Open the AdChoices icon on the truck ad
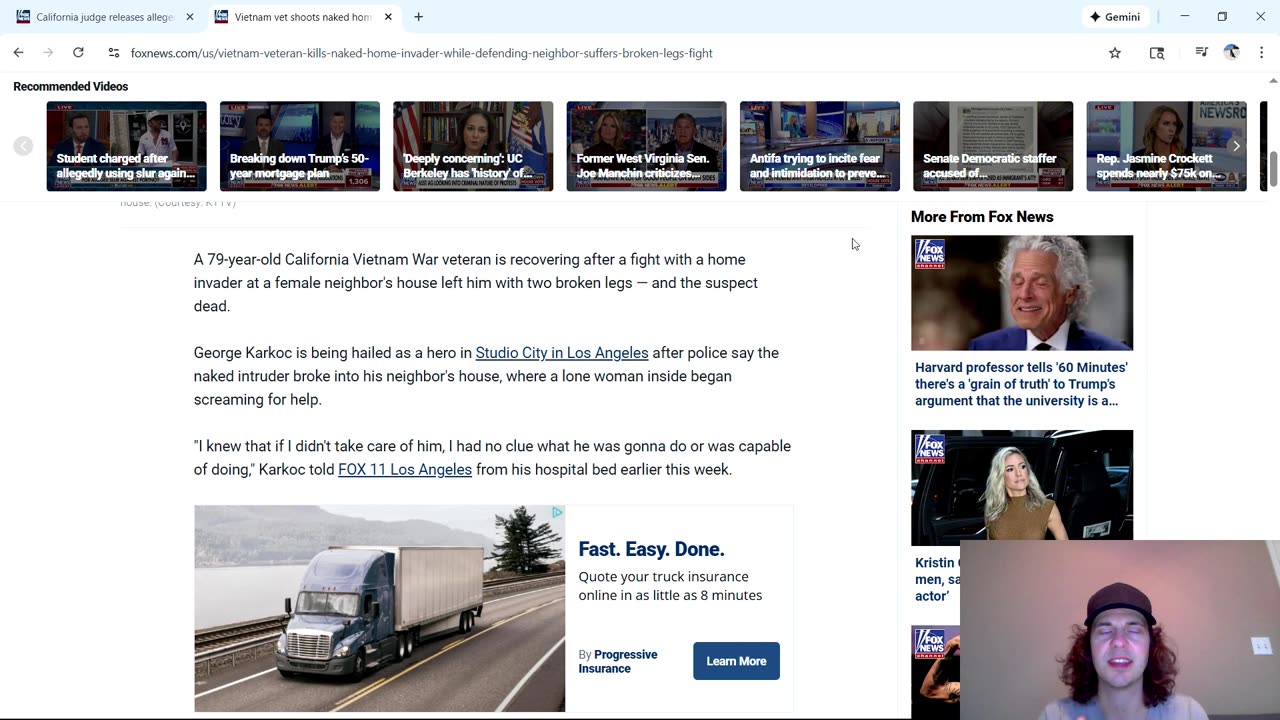 tap(557, 513)
